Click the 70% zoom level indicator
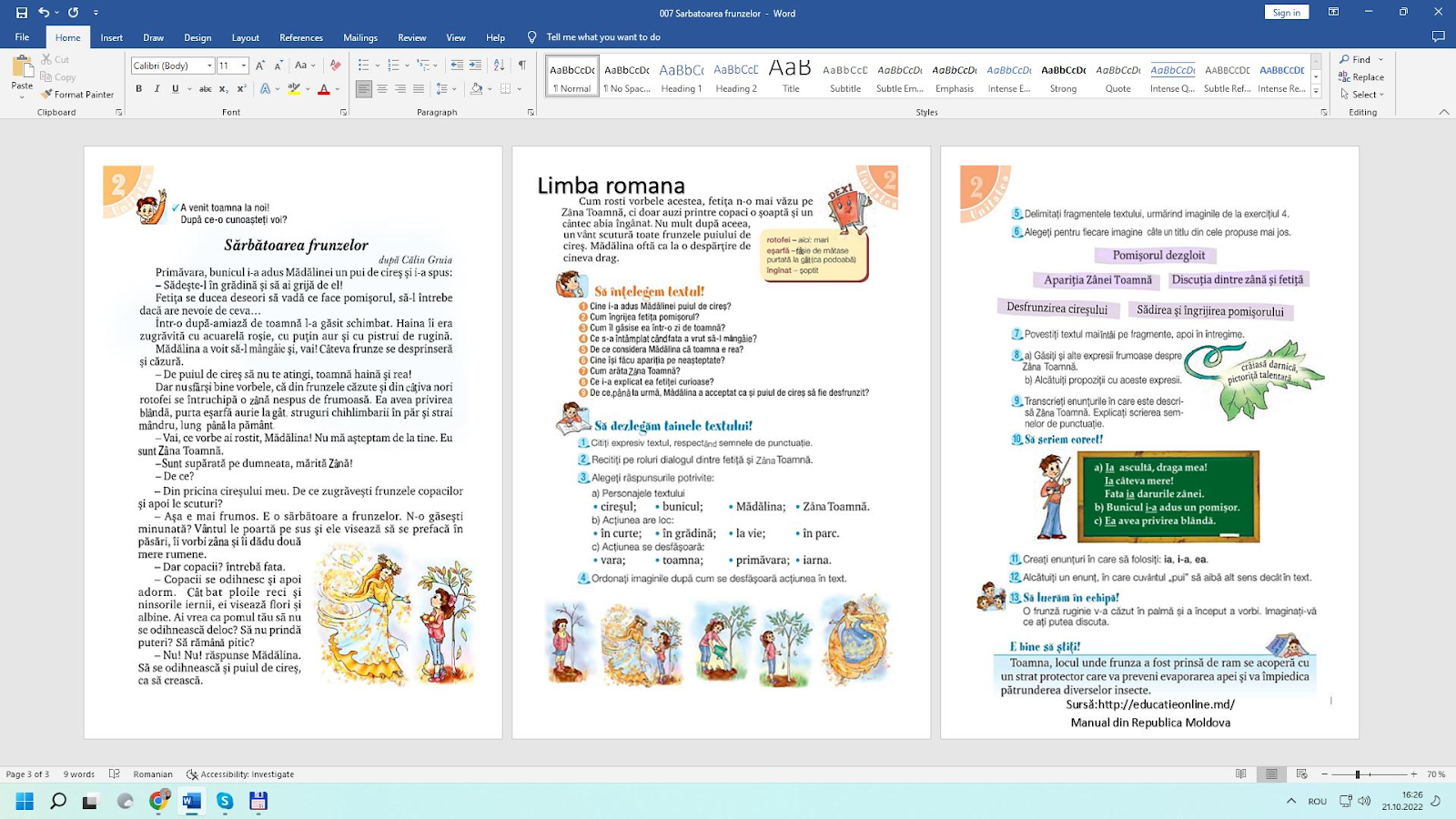Image resolution: width=1456 pixels, height=819 pixels. [x=1436, y=774]
